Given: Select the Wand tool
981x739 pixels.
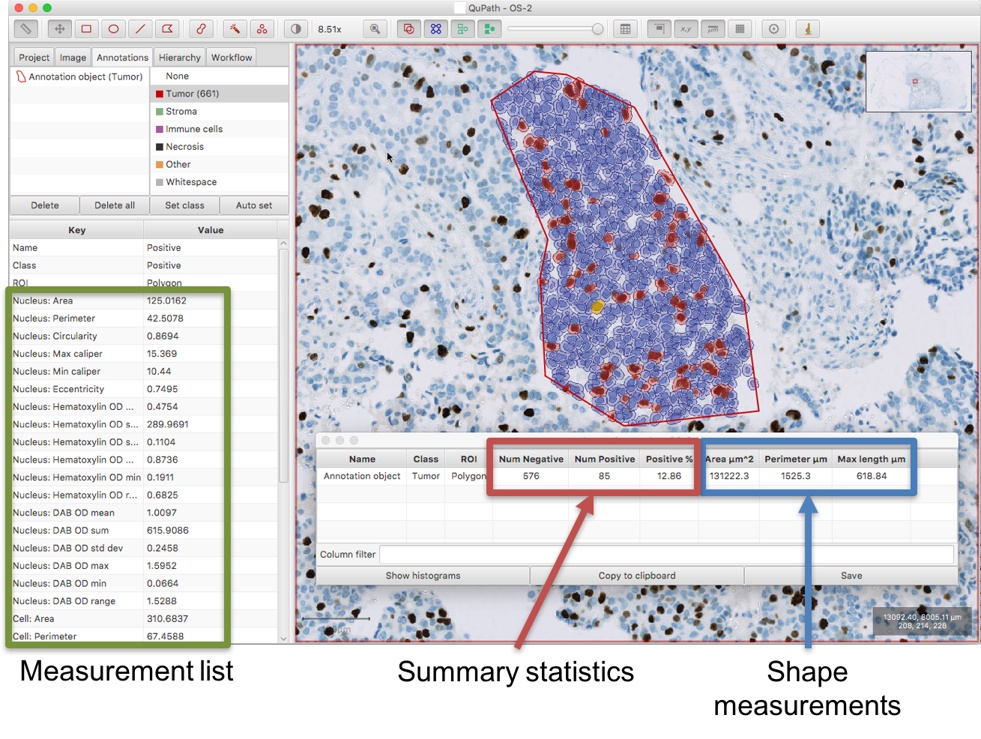Looking at the screenshot, I should tap(235, 29).
